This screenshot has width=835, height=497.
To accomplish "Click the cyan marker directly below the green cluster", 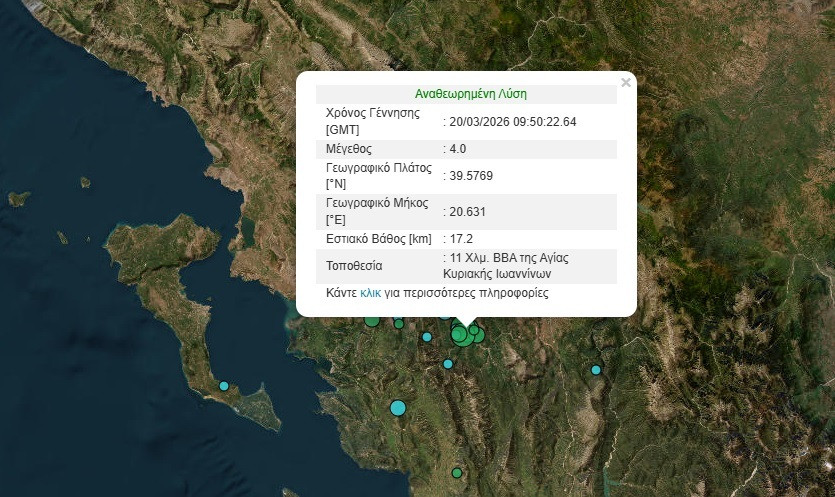I will pos(448,364).
